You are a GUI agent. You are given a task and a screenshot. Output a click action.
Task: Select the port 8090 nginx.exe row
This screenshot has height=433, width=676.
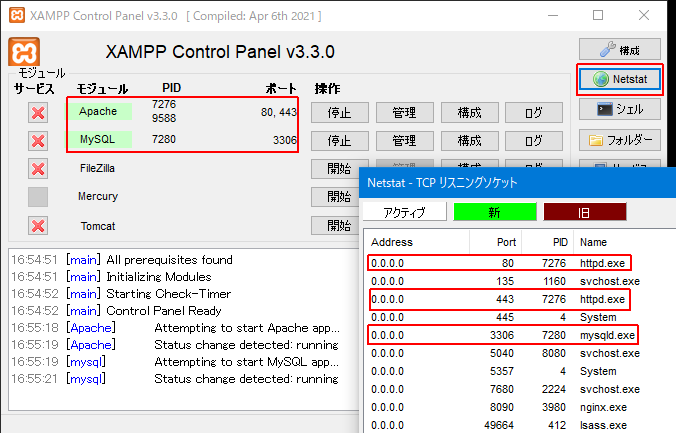point(520,408)
